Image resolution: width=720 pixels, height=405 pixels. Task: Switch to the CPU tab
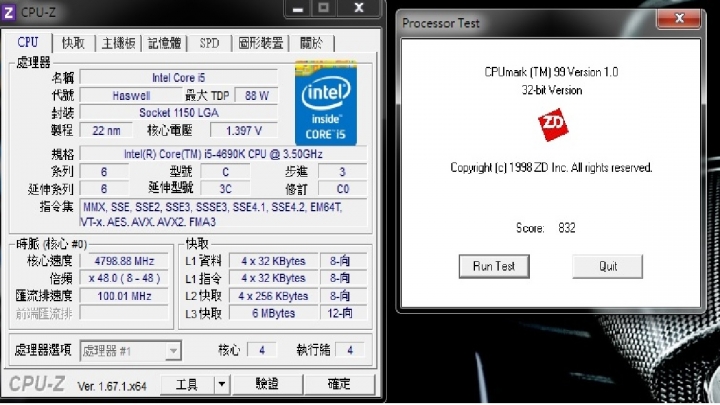(x=28, y=42)
